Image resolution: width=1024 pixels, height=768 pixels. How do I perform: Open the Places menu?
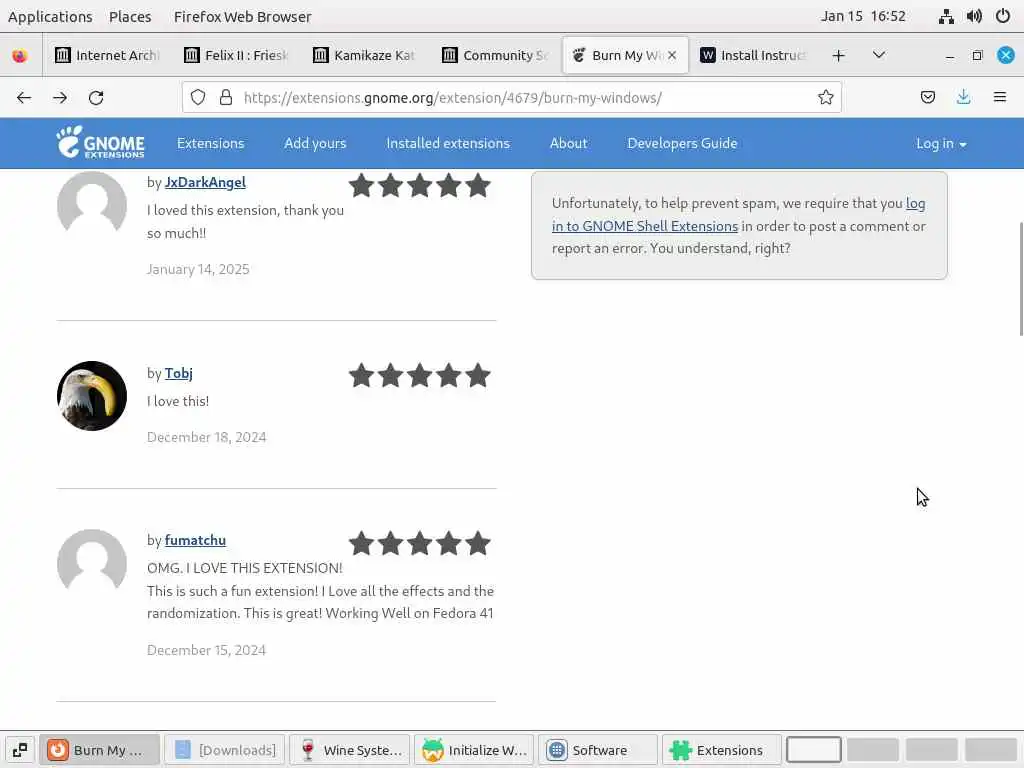130,16
